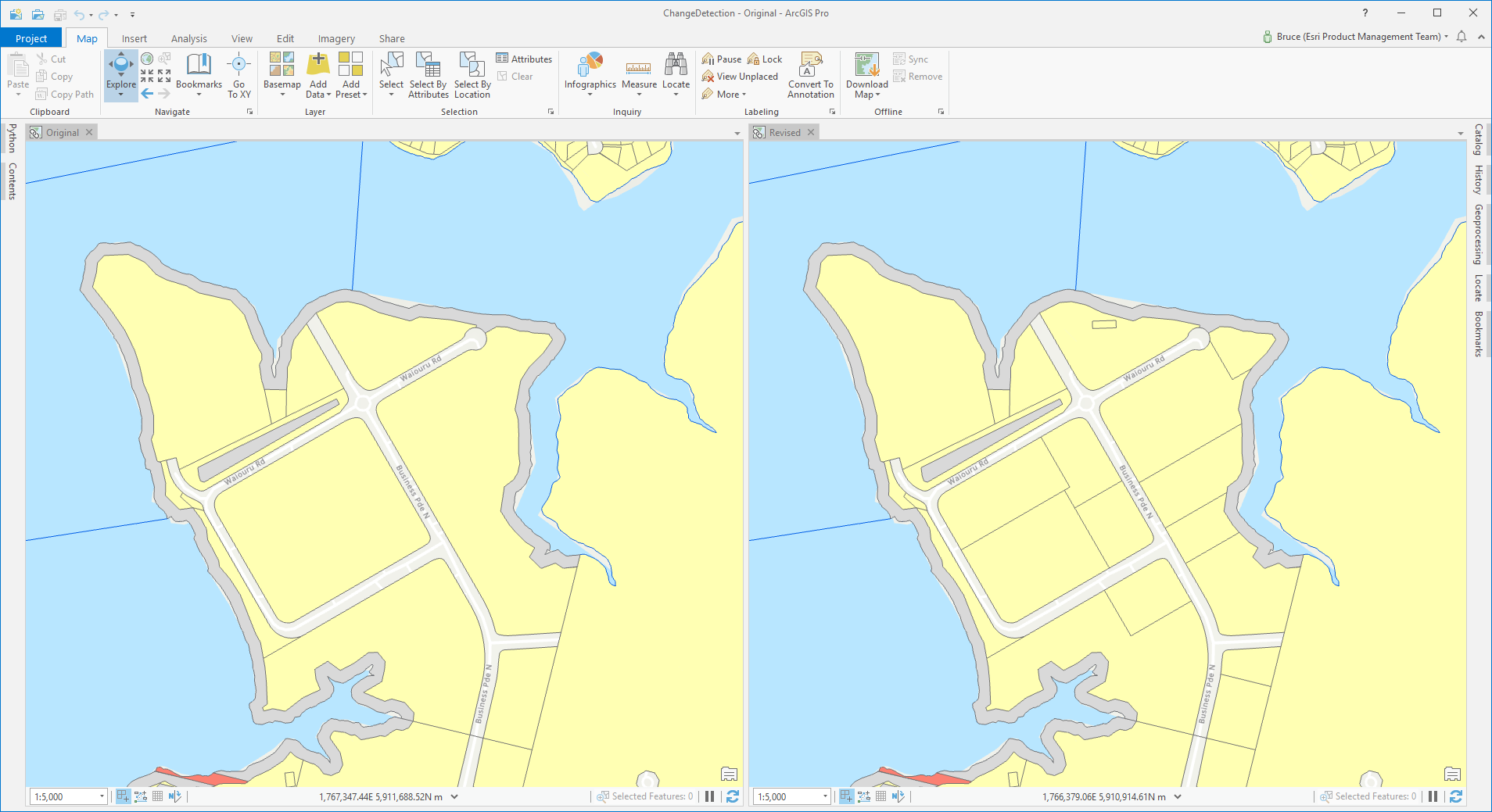Image resolution: width=1492 pixels, height=812 pixels.
Task: Open the Project tab
Action: [x=31, y=38]
